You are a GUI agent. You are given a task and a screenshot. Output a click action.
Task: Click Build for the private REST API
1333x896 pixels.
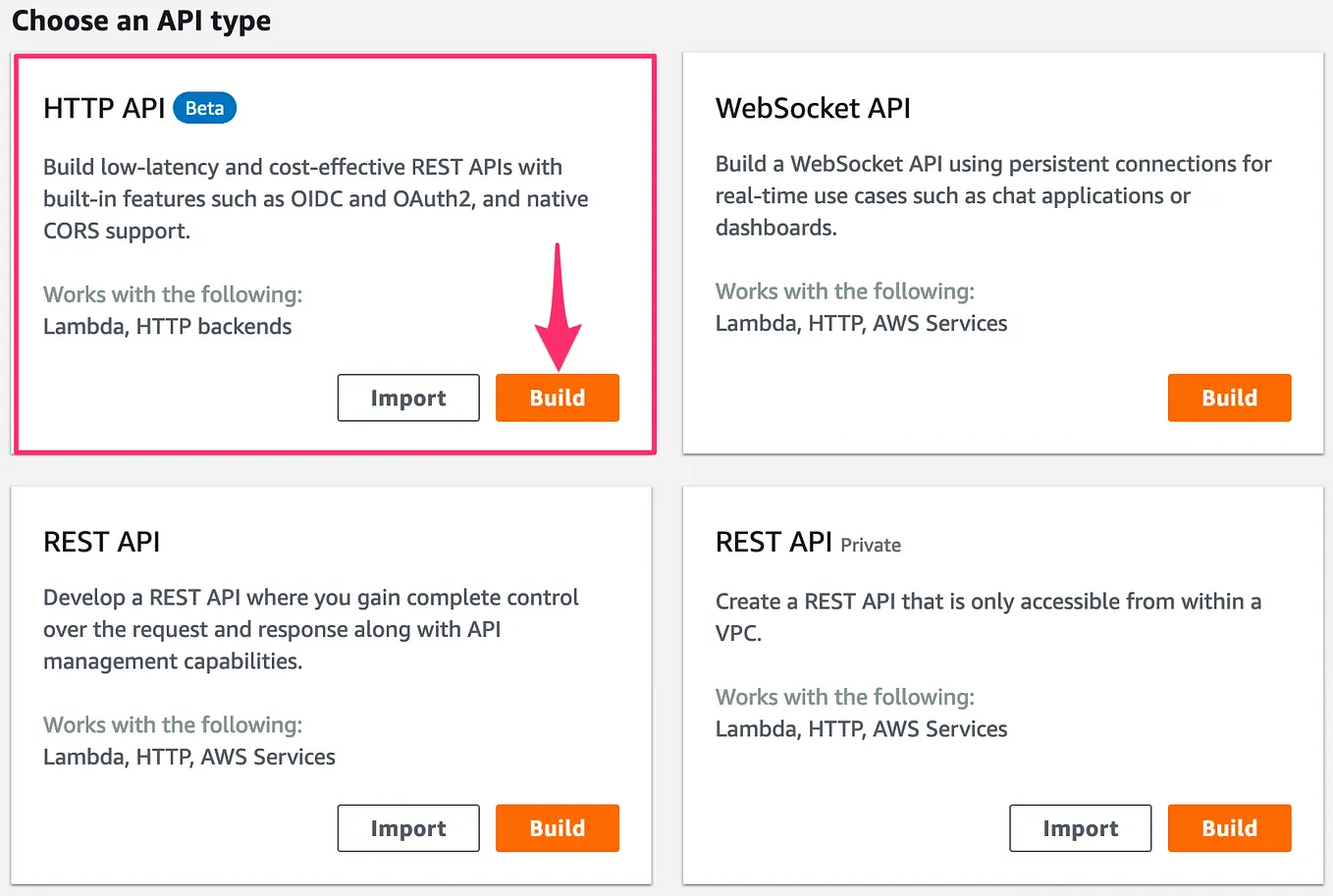[x=1229, y=827]
